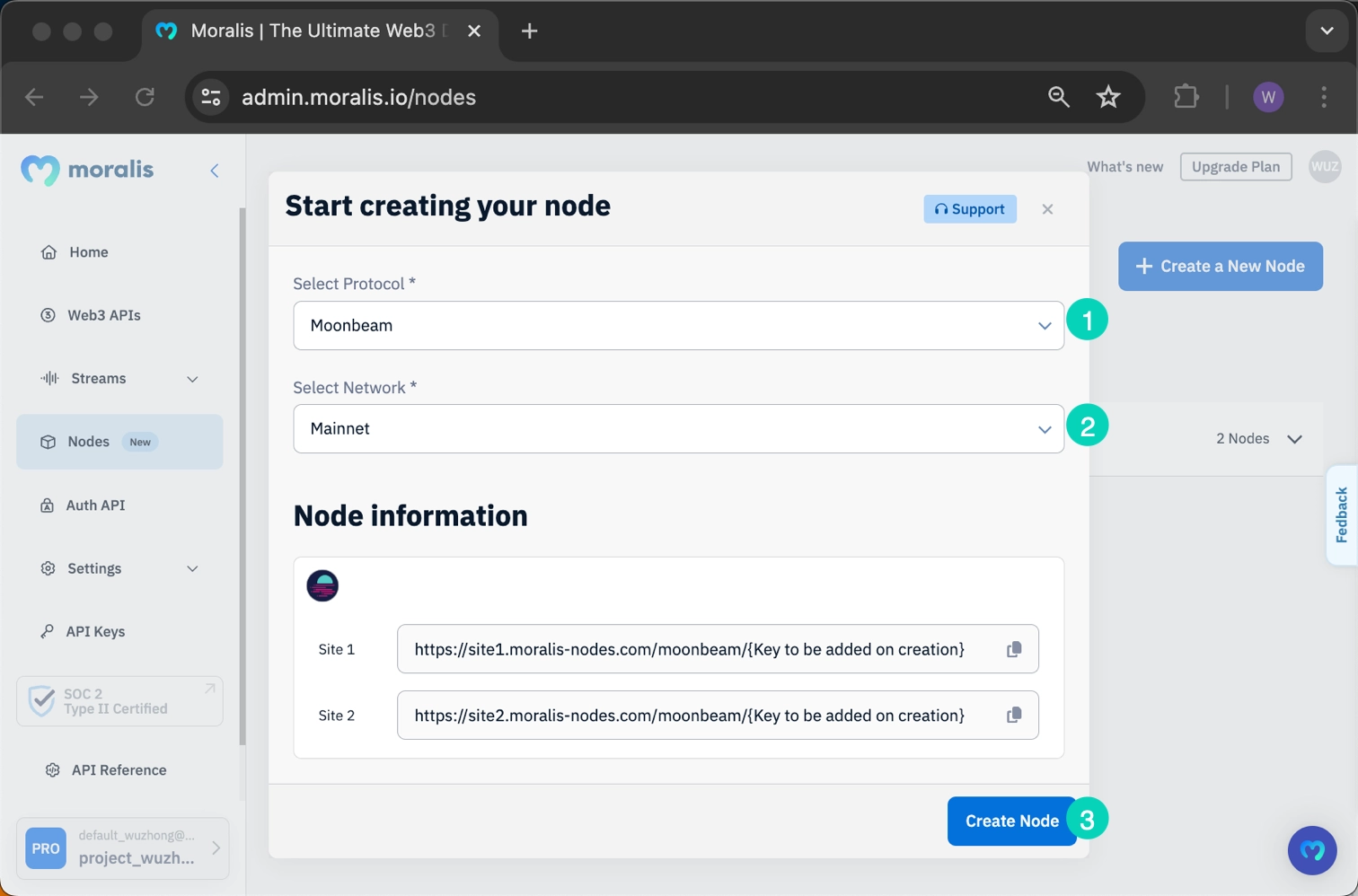
Task: Open the WUZ user avatar menu
Action: (x=1325, y=167)
